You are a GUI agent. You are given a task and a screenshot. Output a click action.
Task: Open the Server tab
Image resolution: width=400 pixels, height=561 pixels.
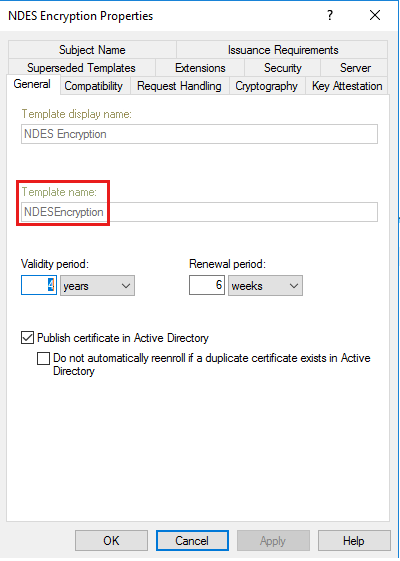pos(355,68)
